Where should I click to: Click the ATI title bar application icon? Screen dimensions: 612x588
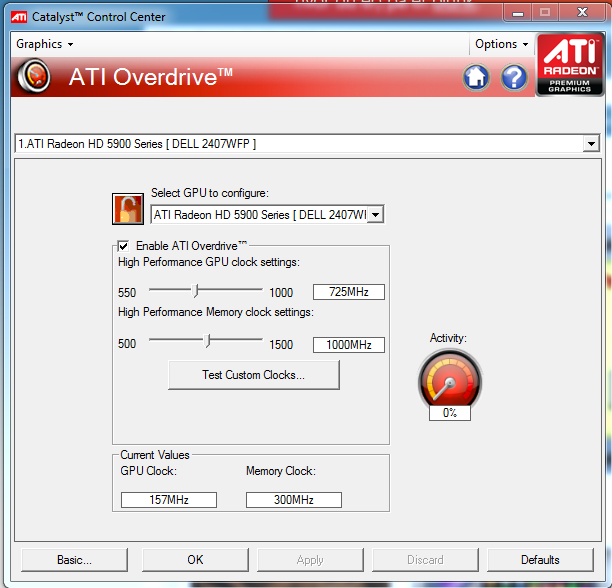tap(19, 17)
